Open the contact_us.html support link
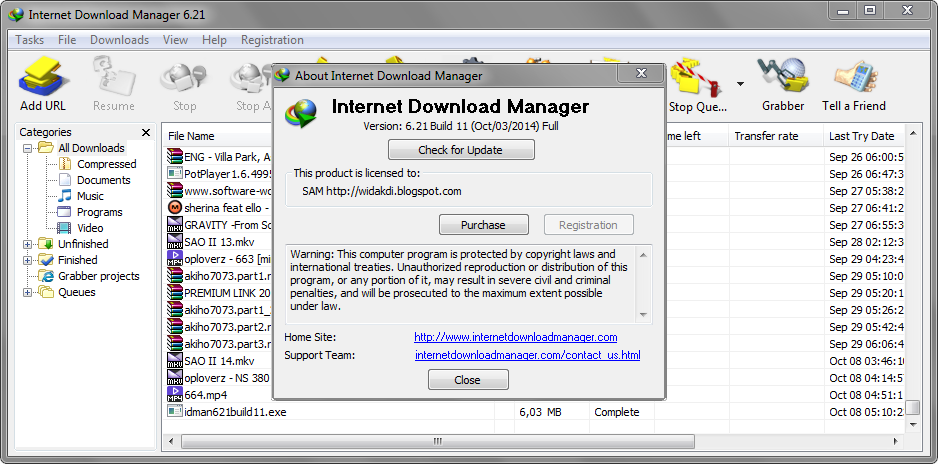938x464 pixels. point(528,355)
